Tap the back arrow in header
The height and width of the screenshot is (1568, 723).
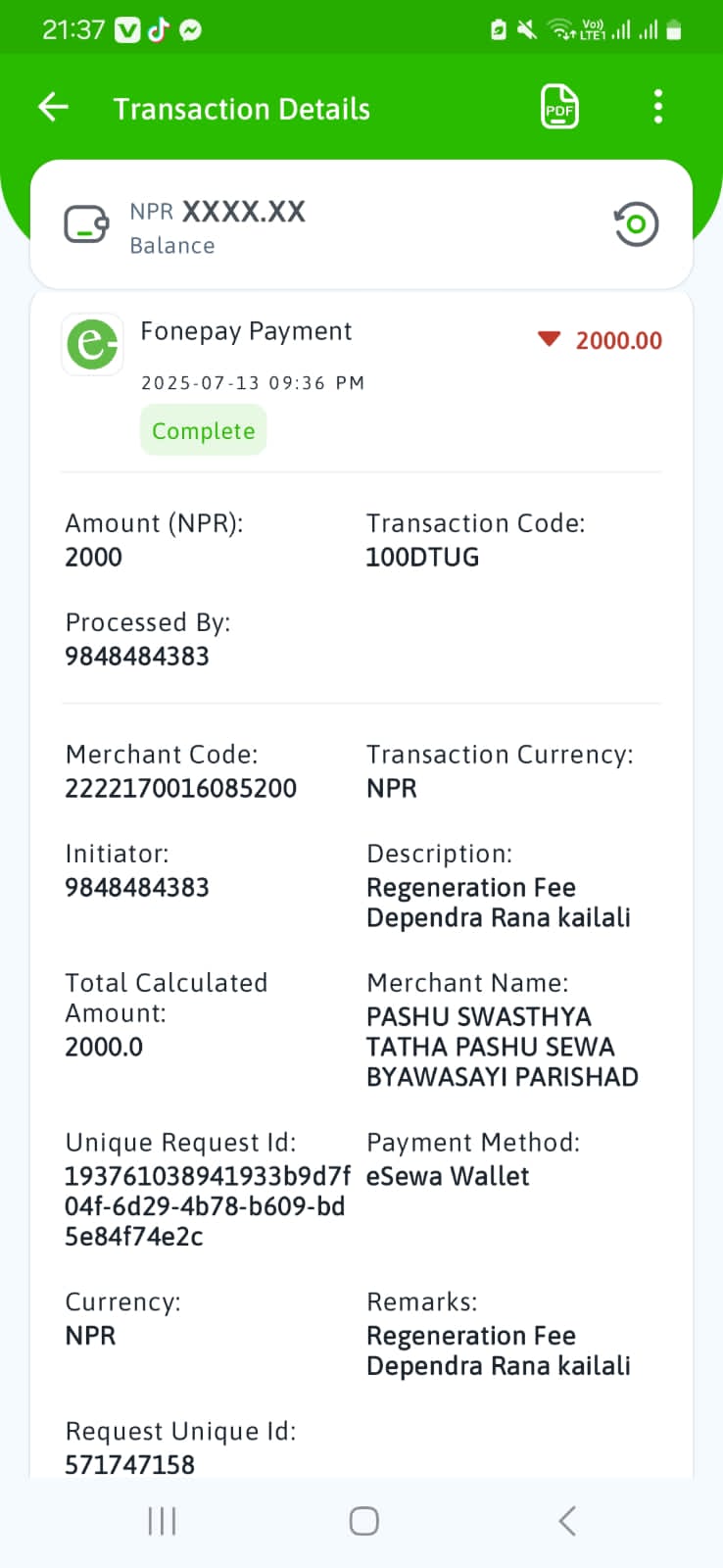(x=53, y=107)
